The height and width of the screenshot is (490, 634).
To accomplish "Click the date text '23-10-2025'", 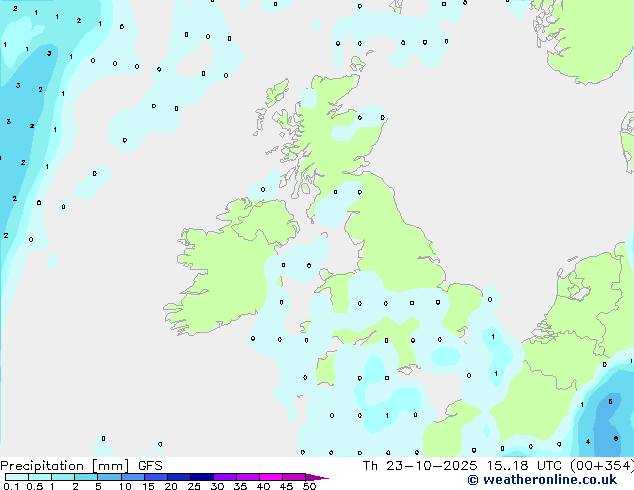I will [432, 466].
